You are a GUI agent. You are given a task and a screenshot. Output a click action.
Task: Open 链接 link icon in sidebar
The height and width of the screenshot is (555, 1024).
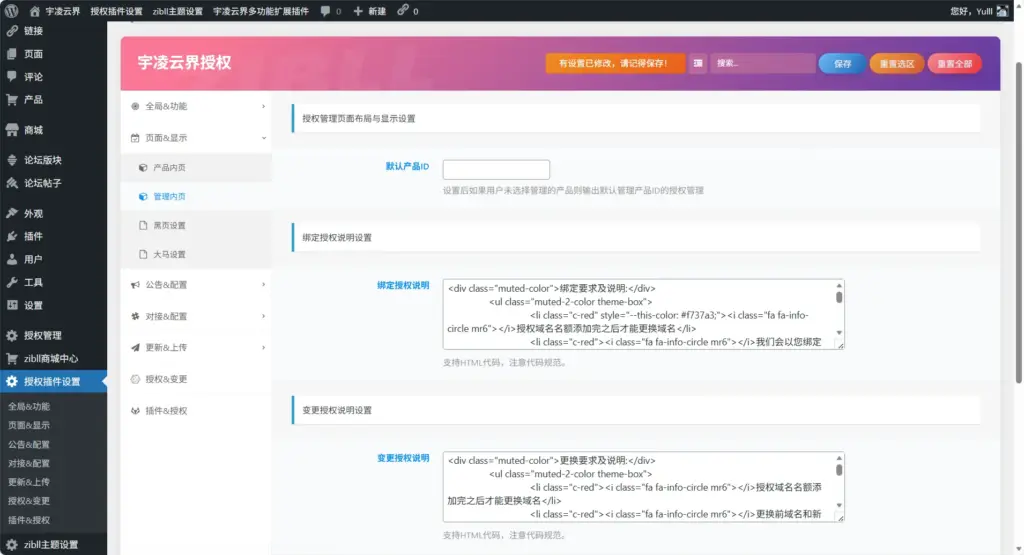click(12, 31)
